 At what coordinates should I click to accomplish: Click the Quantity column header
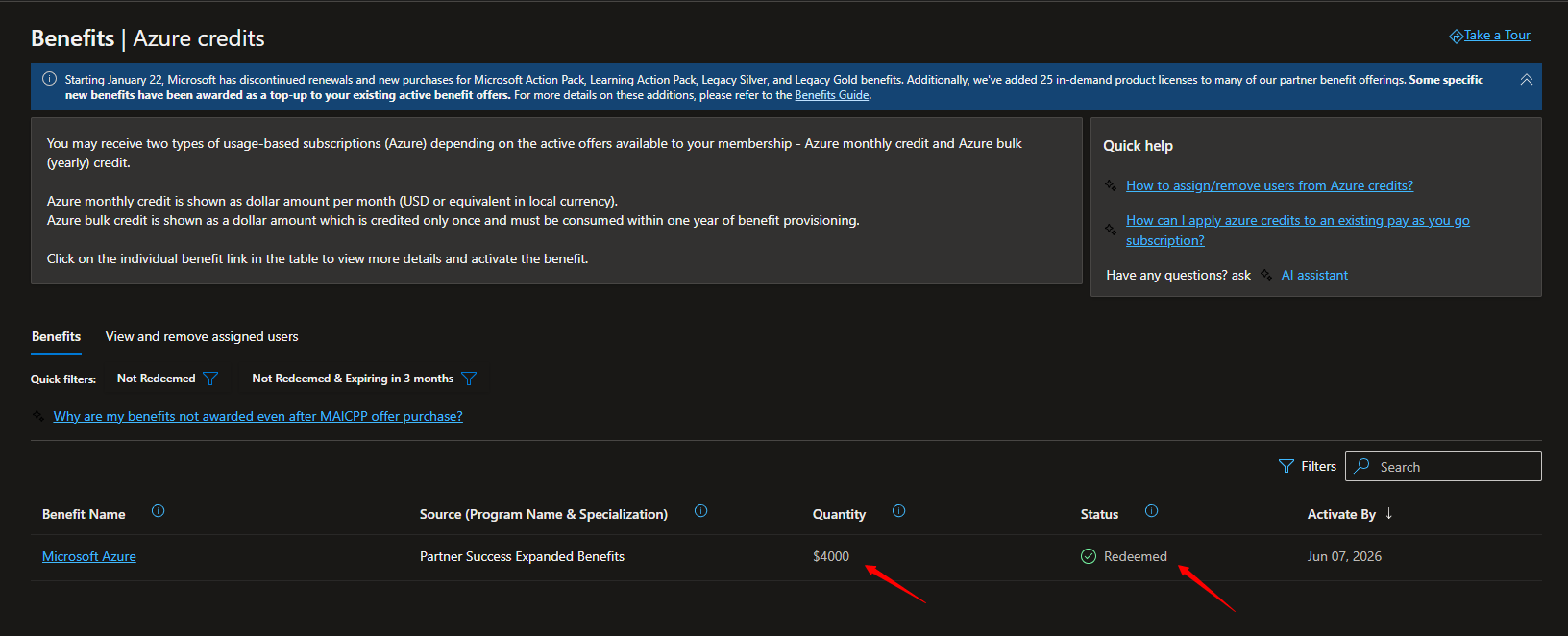click(839, 514)
